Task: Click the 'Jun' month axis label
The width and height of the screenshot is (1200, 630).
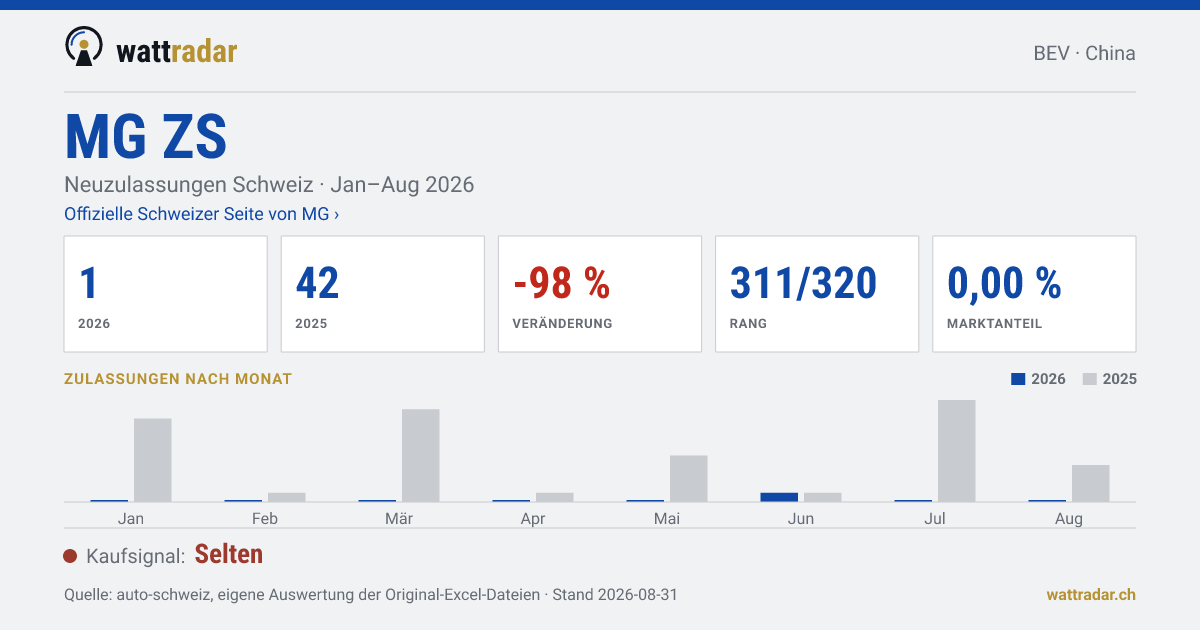Action: pos(801,518)
